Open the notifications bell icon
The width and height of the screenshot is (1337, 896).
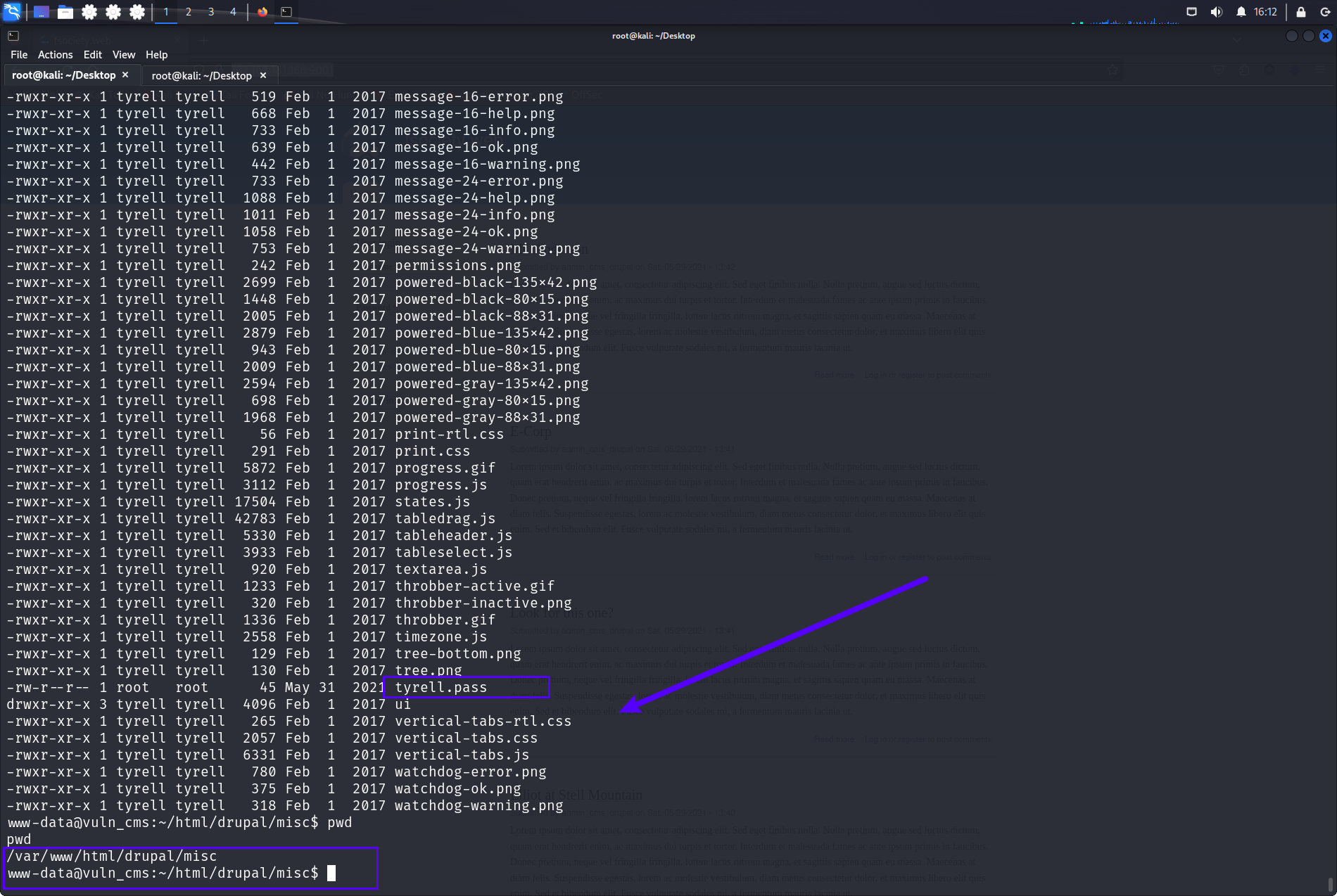pyautogui.click(x=1241, y=12)
